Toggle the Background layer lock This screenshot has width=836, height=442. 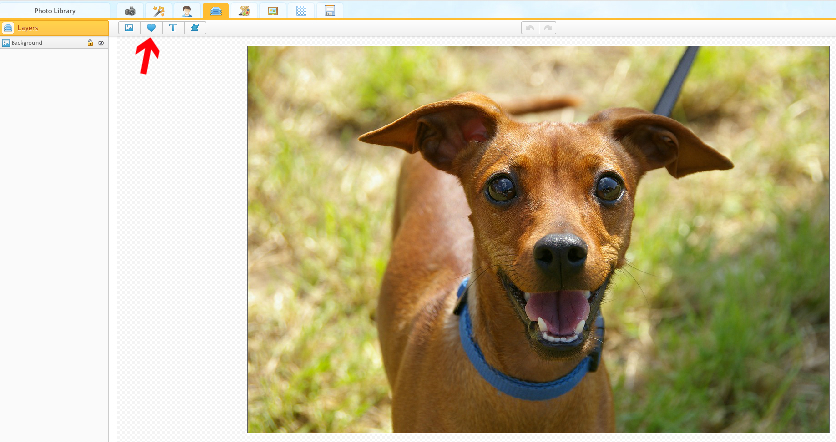pyautogui.click(x=90, y=43)
